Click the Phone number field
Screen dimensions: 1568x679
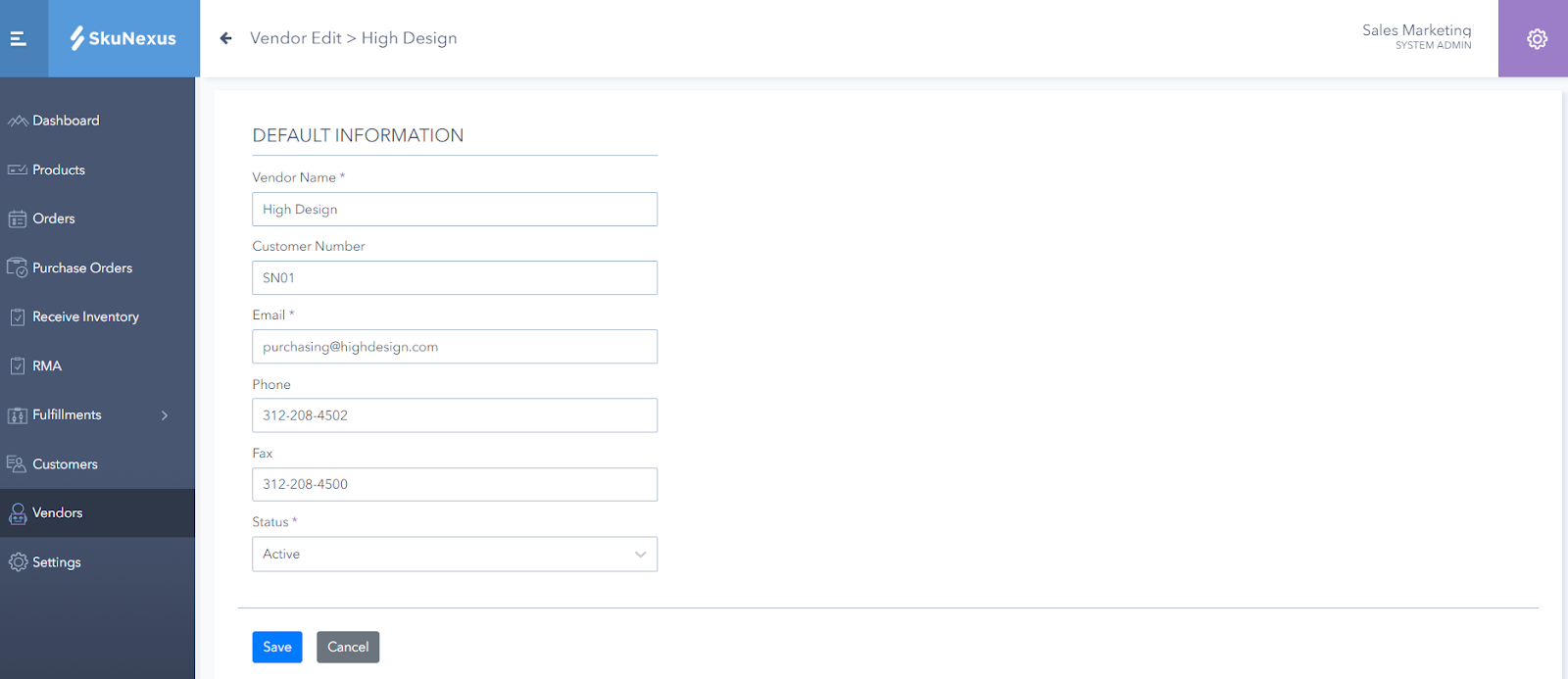pyautogui.click(x=455, y=415)
